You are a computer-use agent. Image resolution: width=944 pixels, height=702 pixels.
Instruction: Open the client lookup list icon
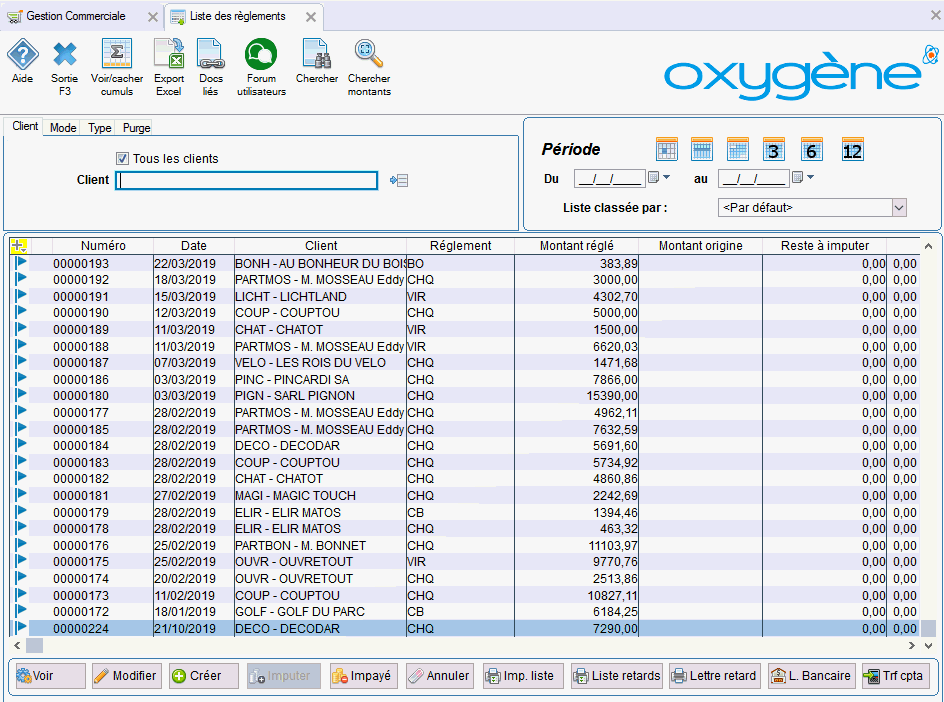point(399,180)
